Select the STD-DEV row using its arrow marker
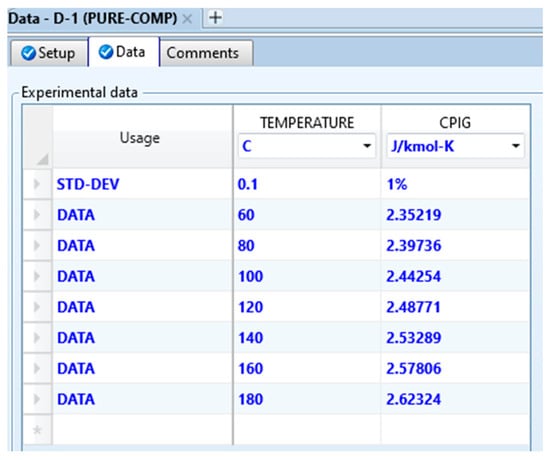 point(37,184)
